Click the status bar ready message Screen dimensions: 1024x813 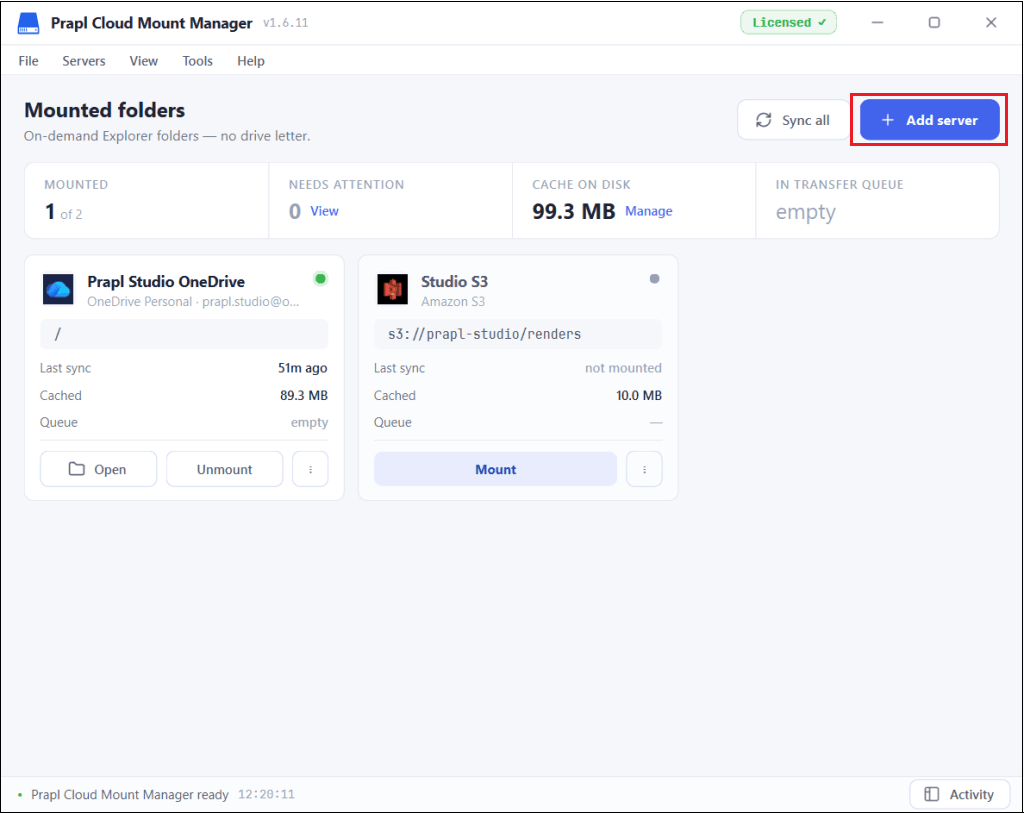coord(130,795)
